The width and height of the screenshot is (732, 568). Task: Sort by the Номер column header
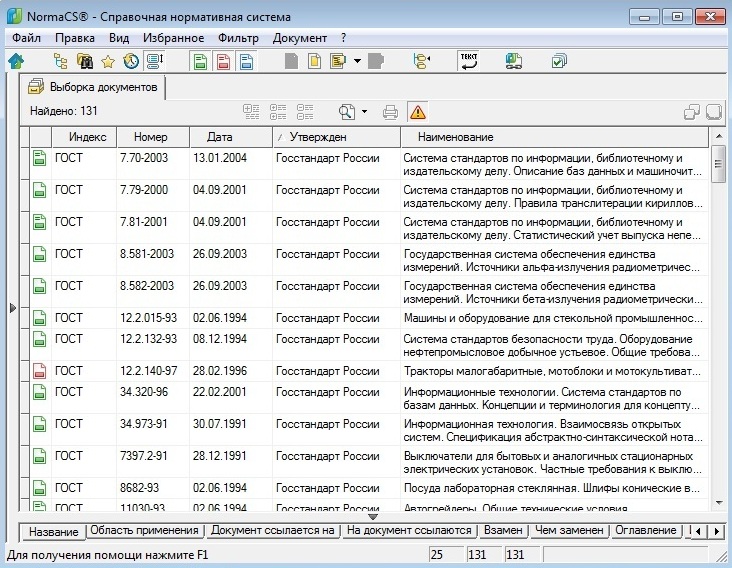tap(153, 137)
